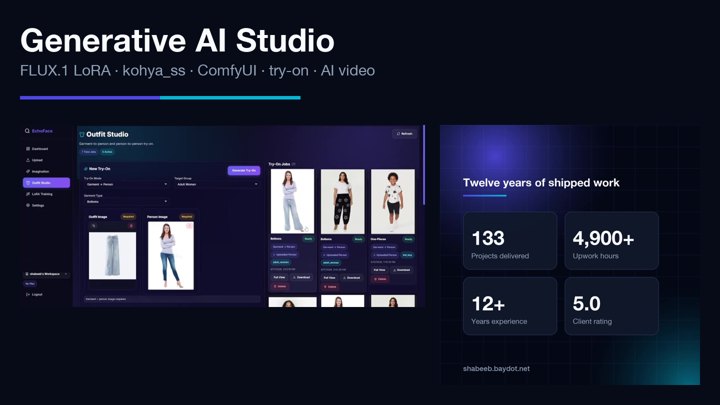720x405 pixels.
Task: Open the try-on result with black patterned pants
Action: click(343, 201)
